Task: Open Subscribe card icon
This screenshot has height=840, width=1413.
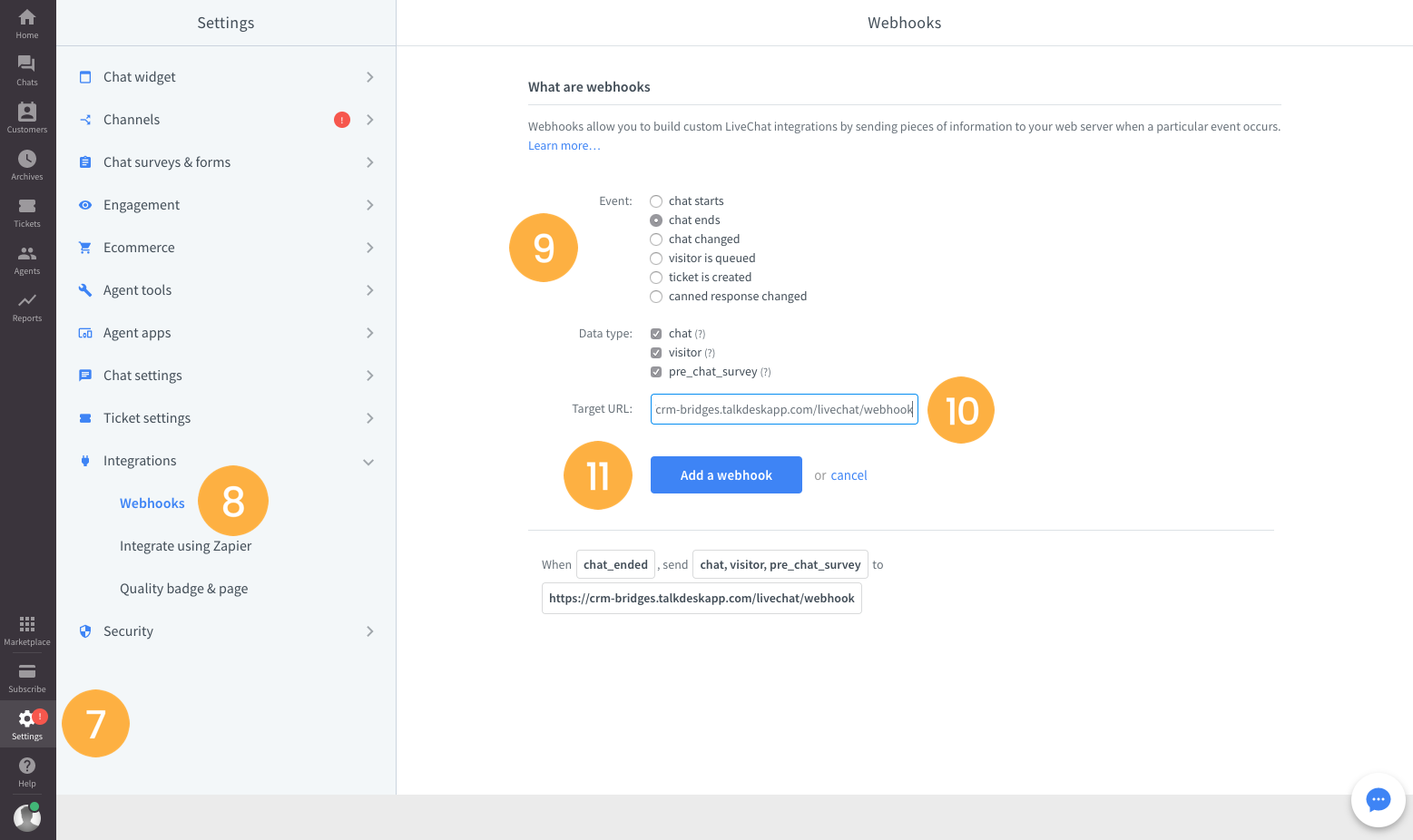Action: point(27,671)
